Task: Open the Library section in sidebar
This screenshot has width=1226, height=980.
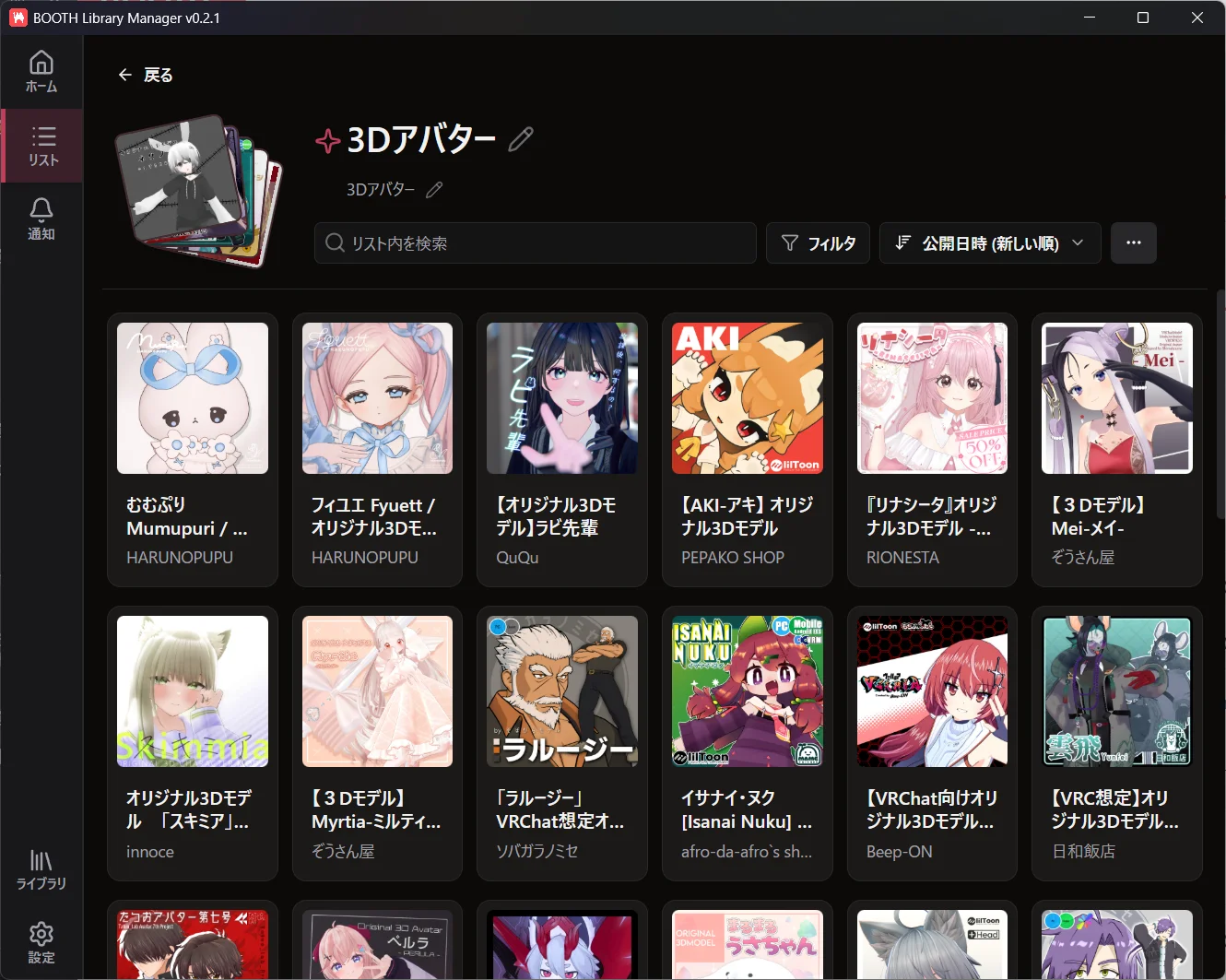Action: (41, 869)
